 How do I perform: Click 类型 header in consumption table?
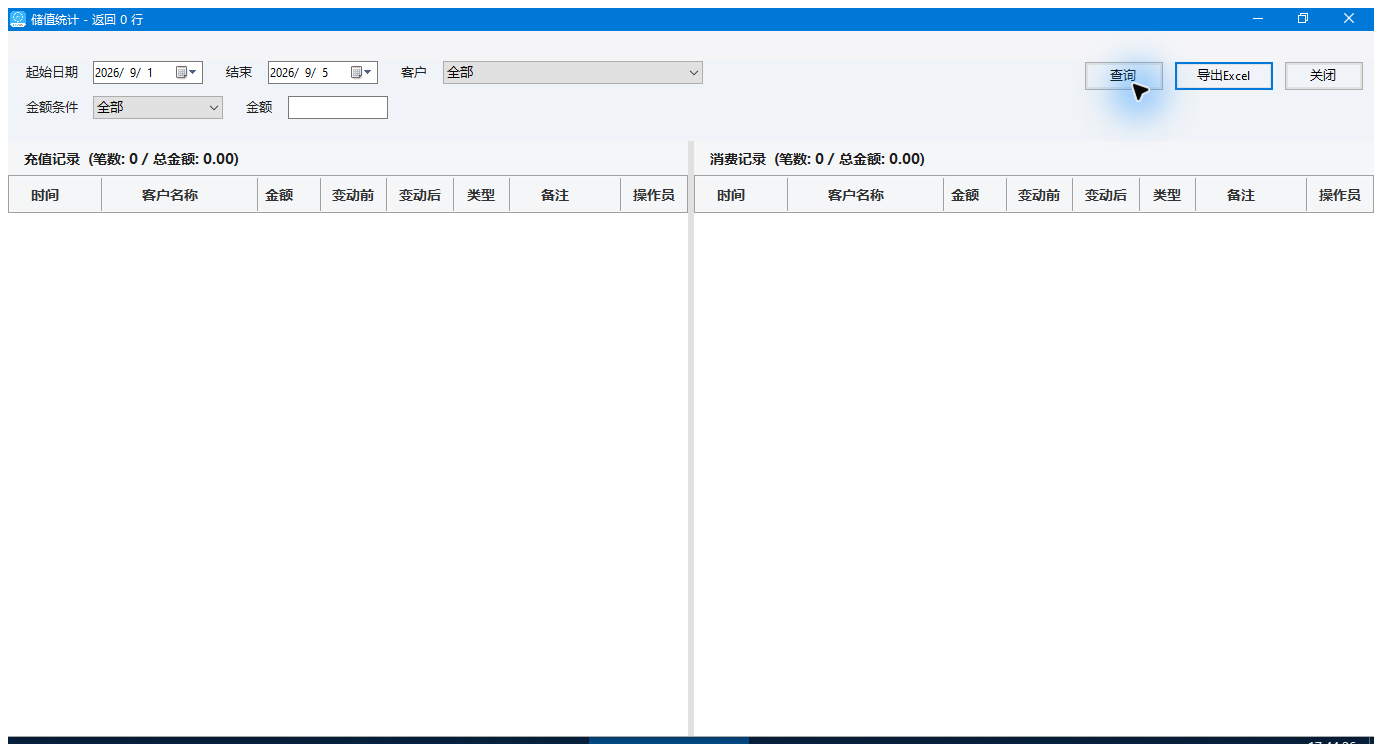[x=1167, y=195]
